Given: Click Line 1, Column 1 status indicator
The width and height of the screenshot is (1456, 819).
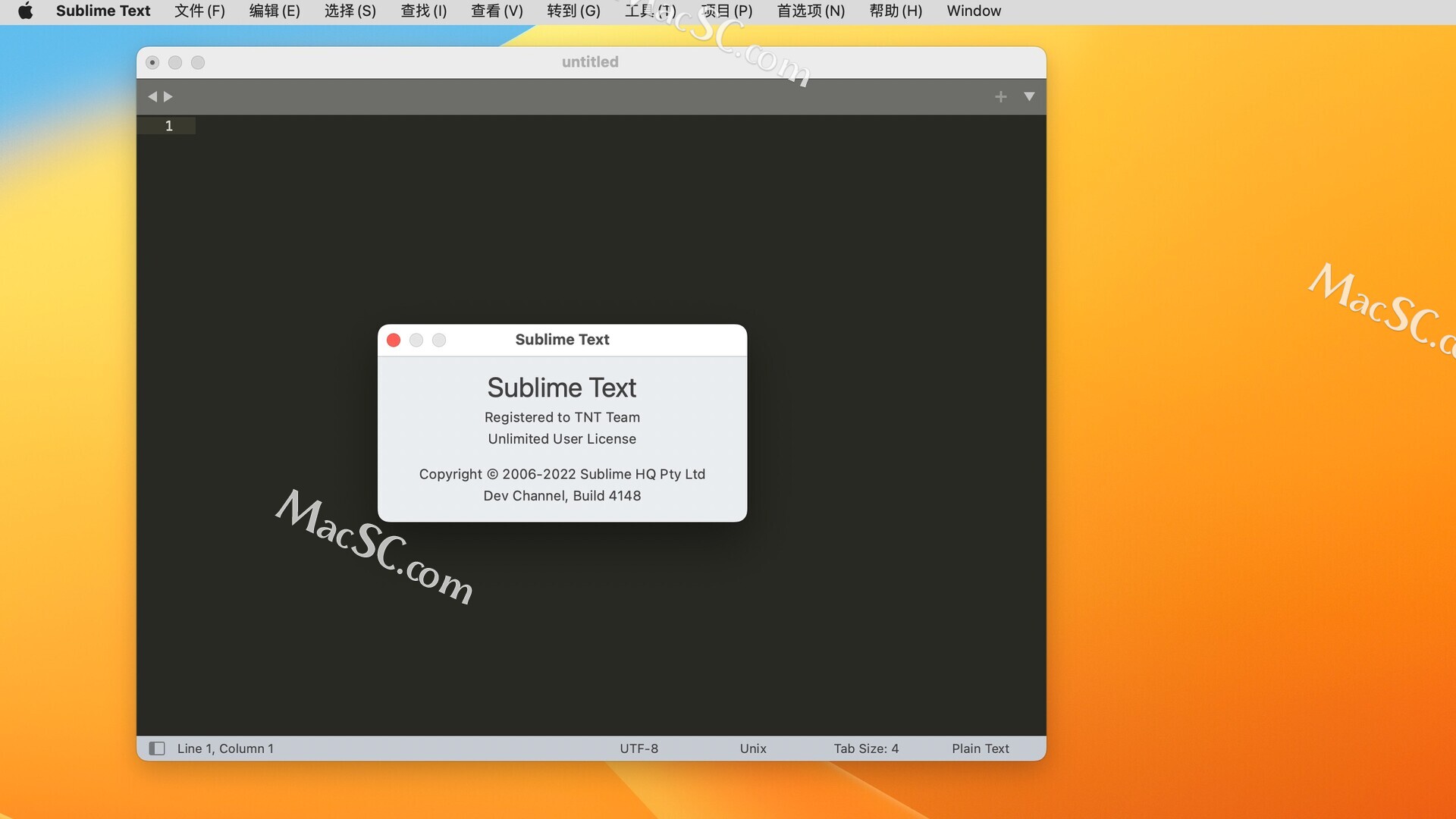Looking at the screenshot, I should [x=225, y=748].
